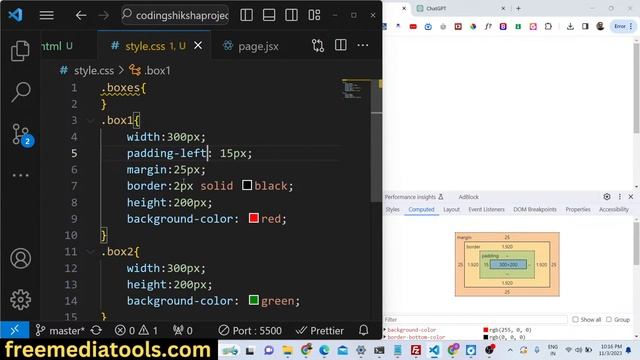
Task: Synchronize changes with the sync icon
Action: coord(96,330)
